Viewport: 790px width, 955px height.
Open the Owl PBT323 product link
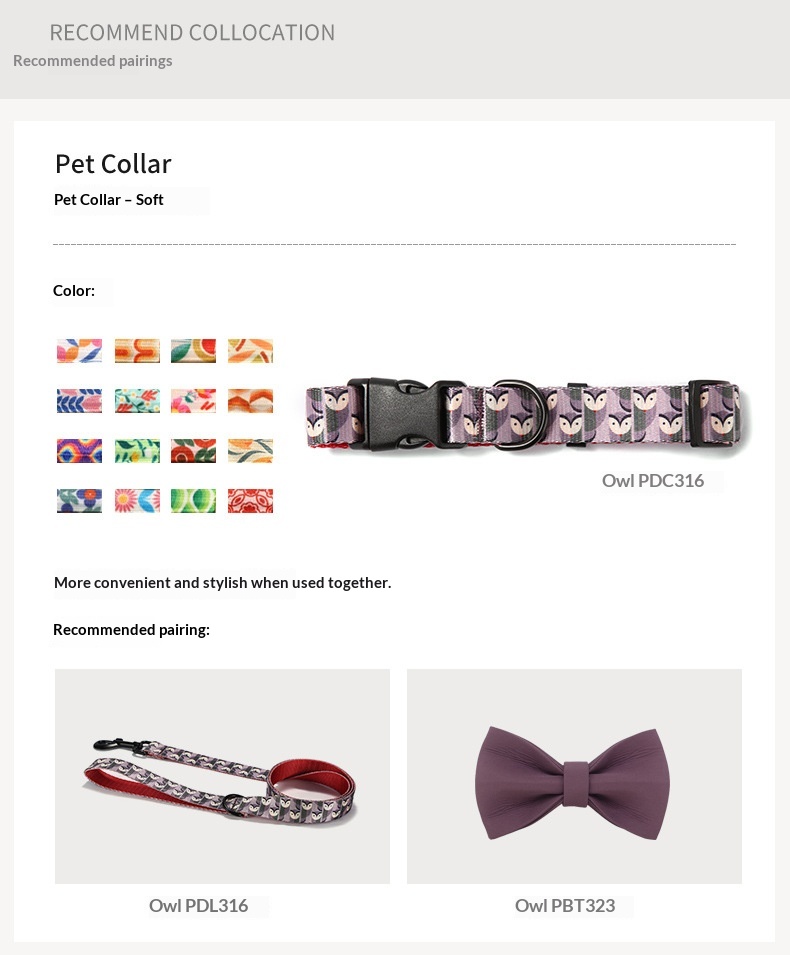[x=565, y=906]
